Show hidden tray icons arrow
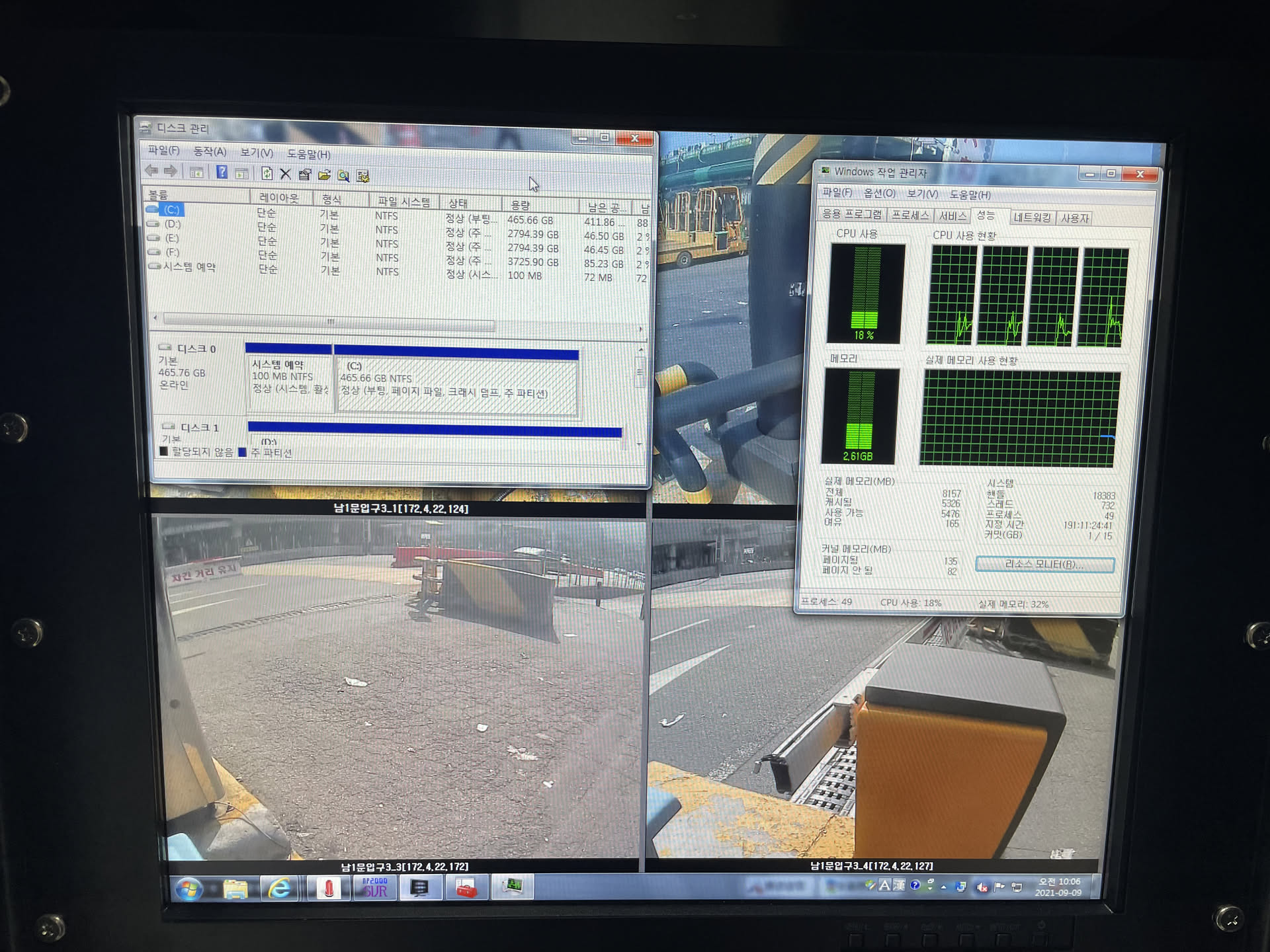The width and height of the screenshot is (1270, 952). tap(944, 887)
